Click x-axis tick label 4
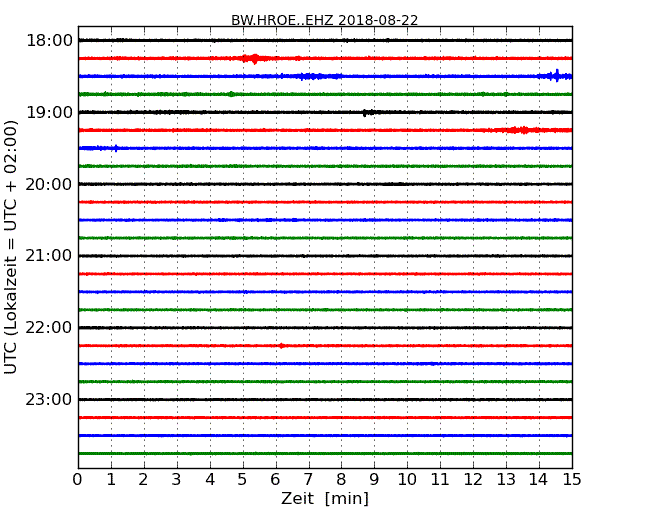 click(x=210, y=480)
